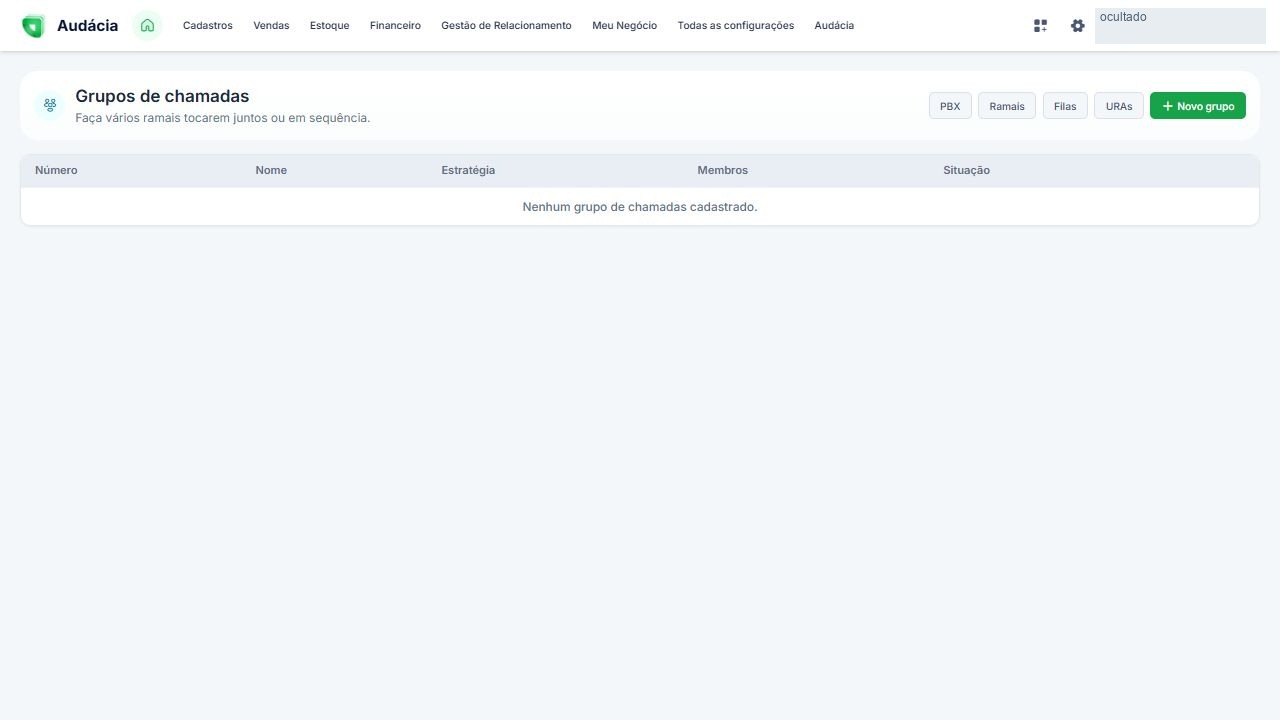The height and width of the screenshot is (720, 1280).
Task: Switch to the Ramais page
Action: tap(1007, 106)
